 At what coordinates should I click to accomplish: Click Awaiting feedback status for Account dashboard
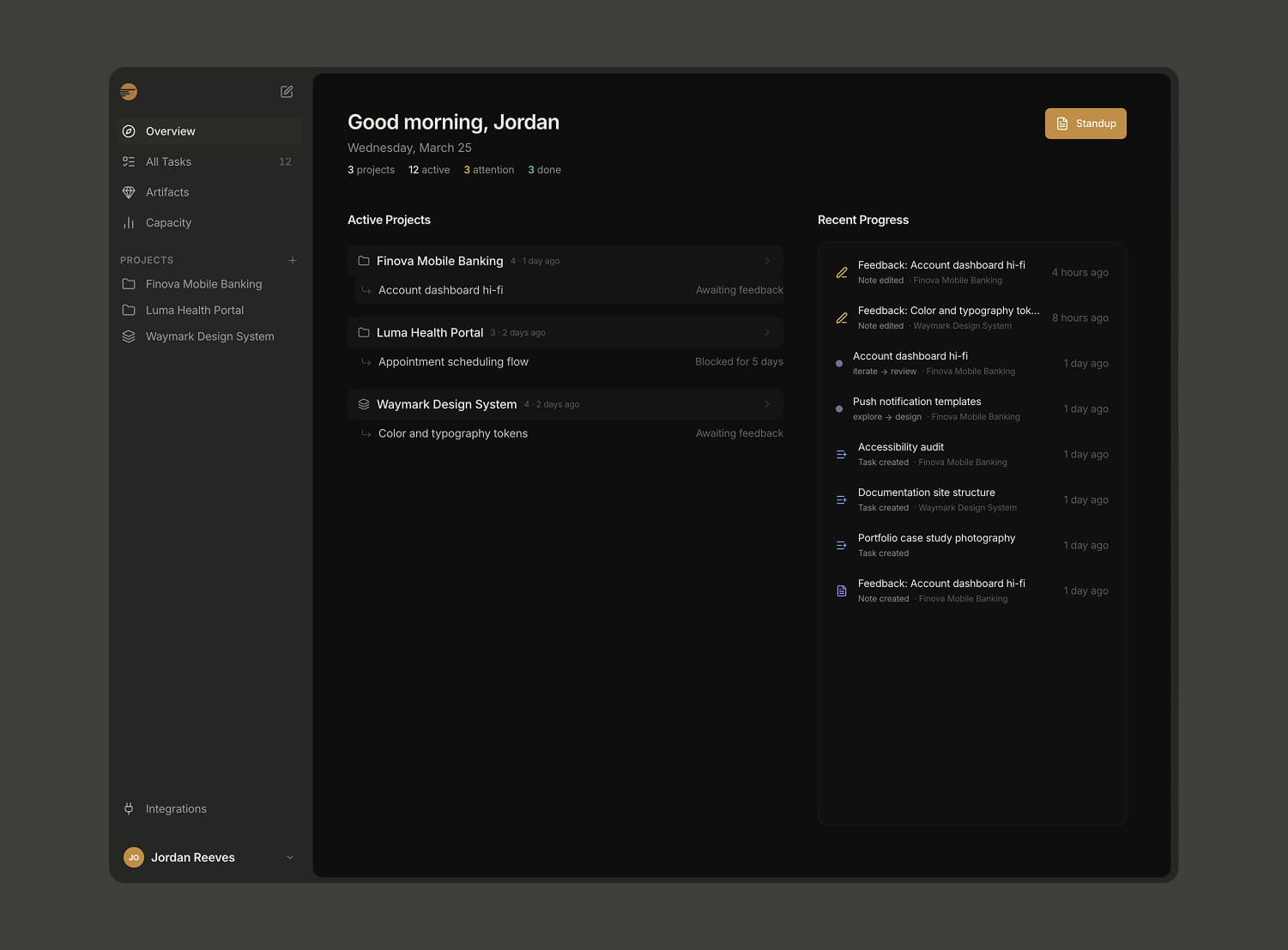click(740, 290)
